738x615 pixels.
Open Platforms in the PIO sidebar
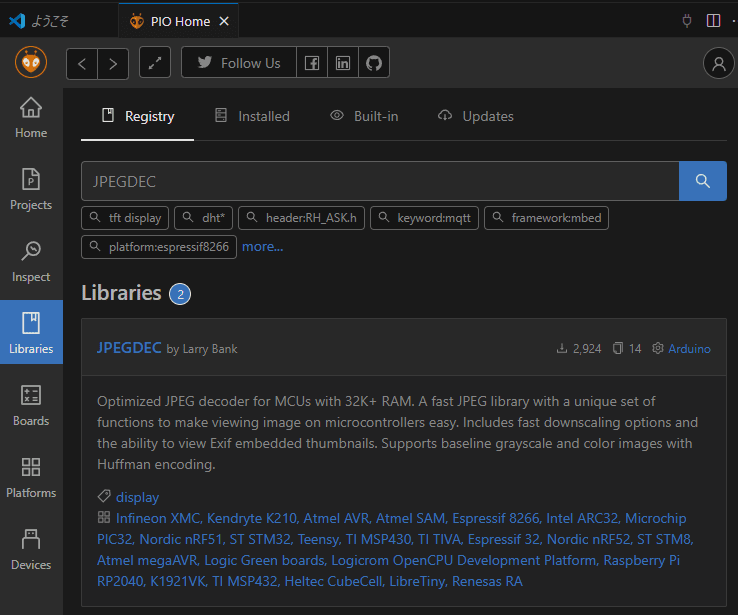pos(31,477)
